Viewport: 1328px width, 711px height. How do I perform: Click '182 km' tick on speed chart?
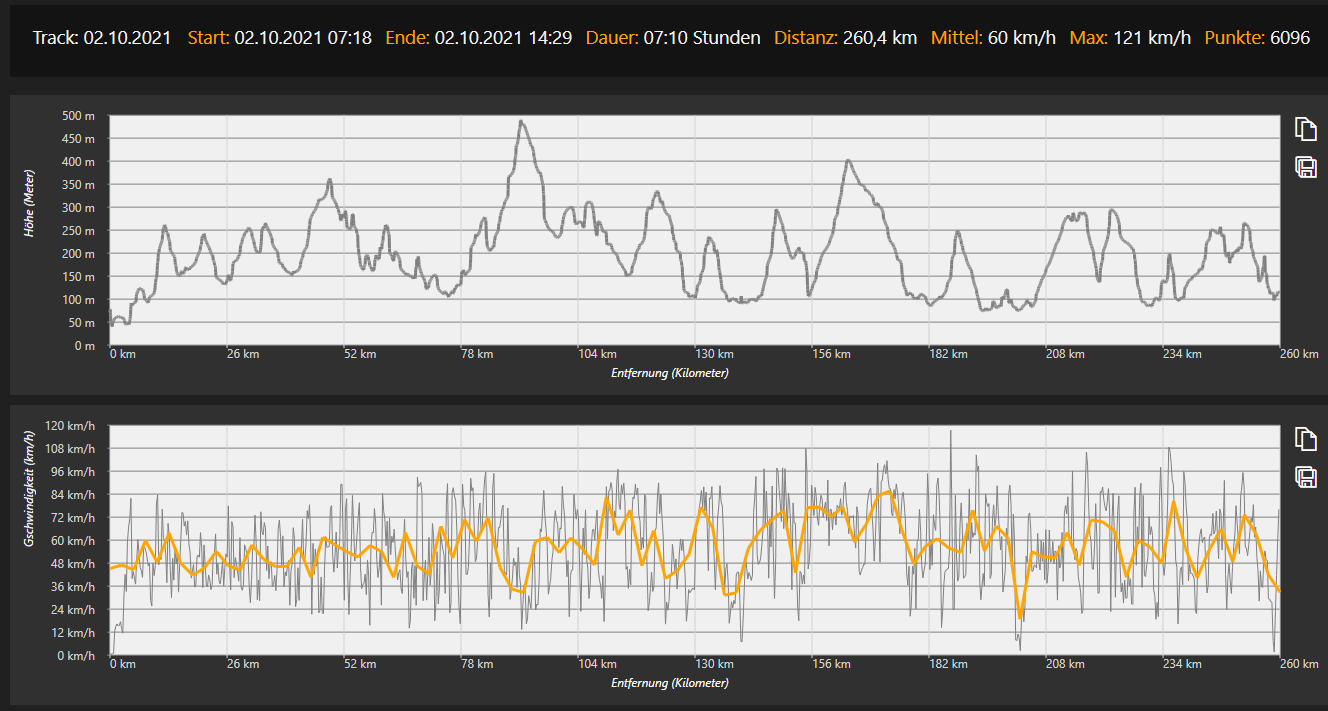948,664
